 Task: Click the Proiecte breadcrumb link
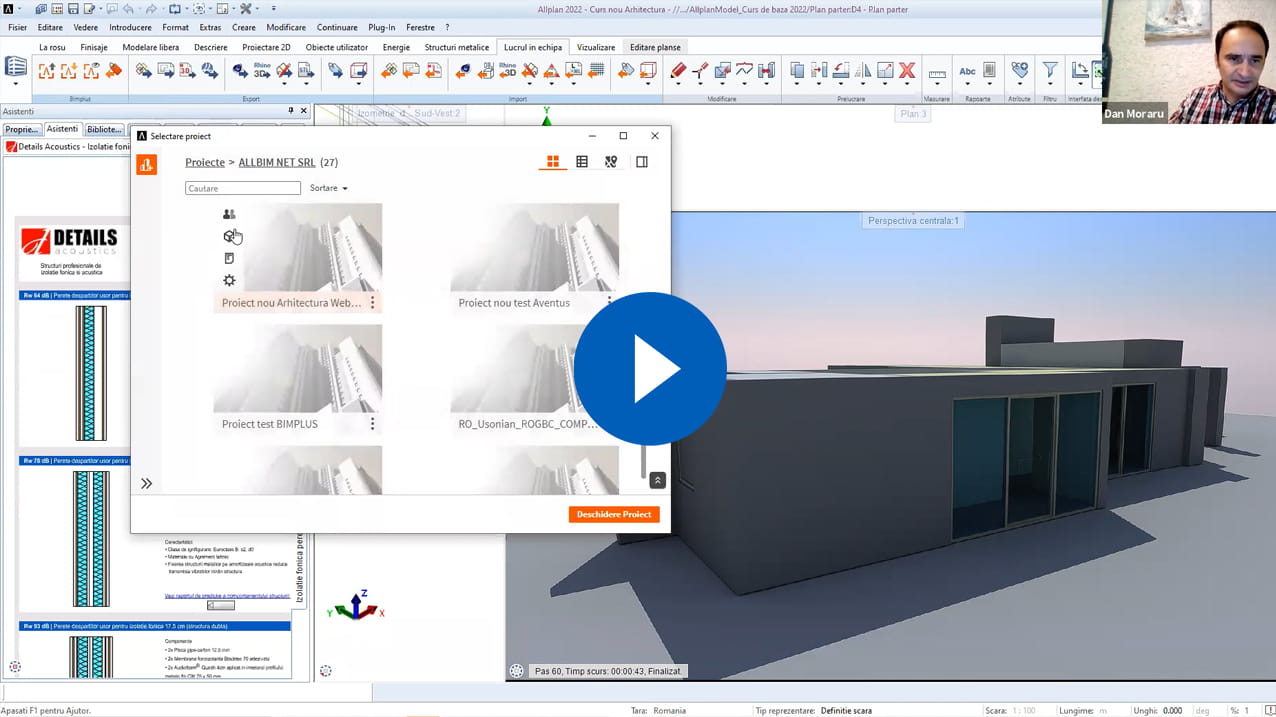(x=205, y=162)
